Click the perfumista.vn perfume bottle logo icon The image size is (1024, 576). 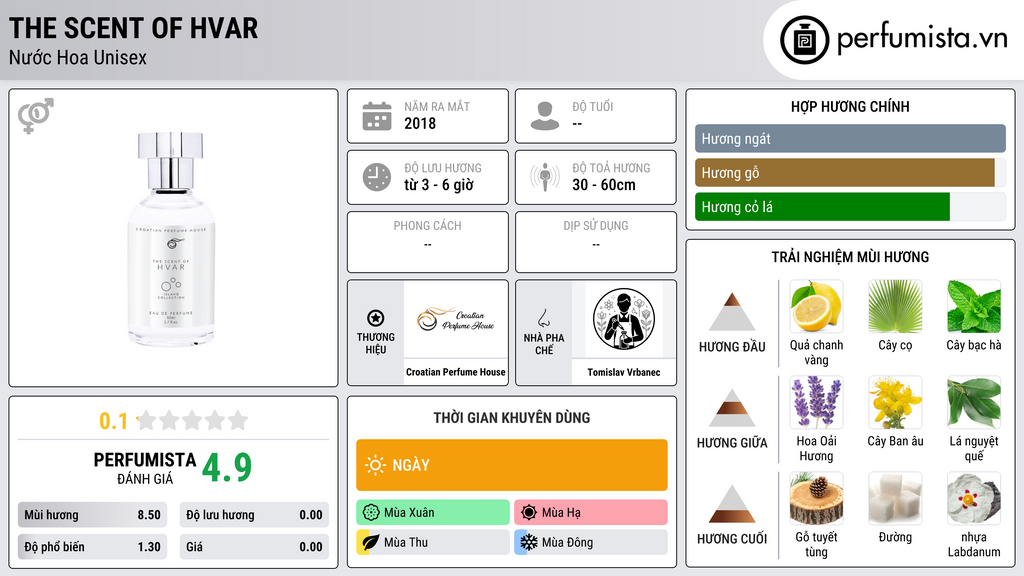coord(804,40)
